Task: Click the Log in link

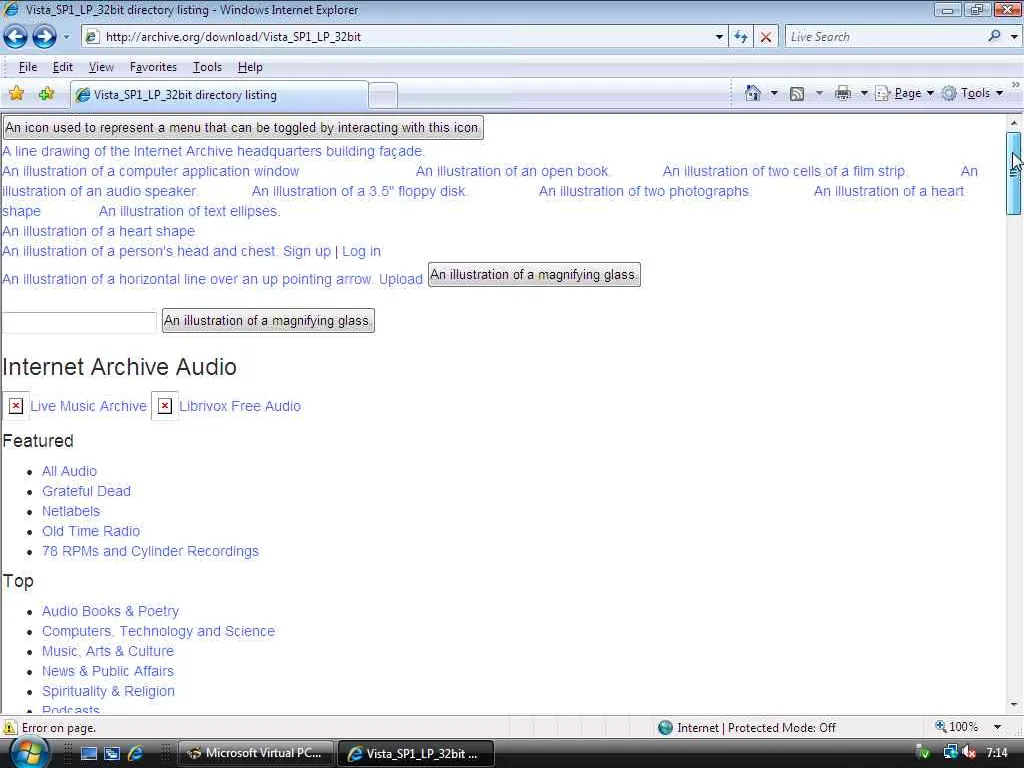Action: click(x=361, y=251)
